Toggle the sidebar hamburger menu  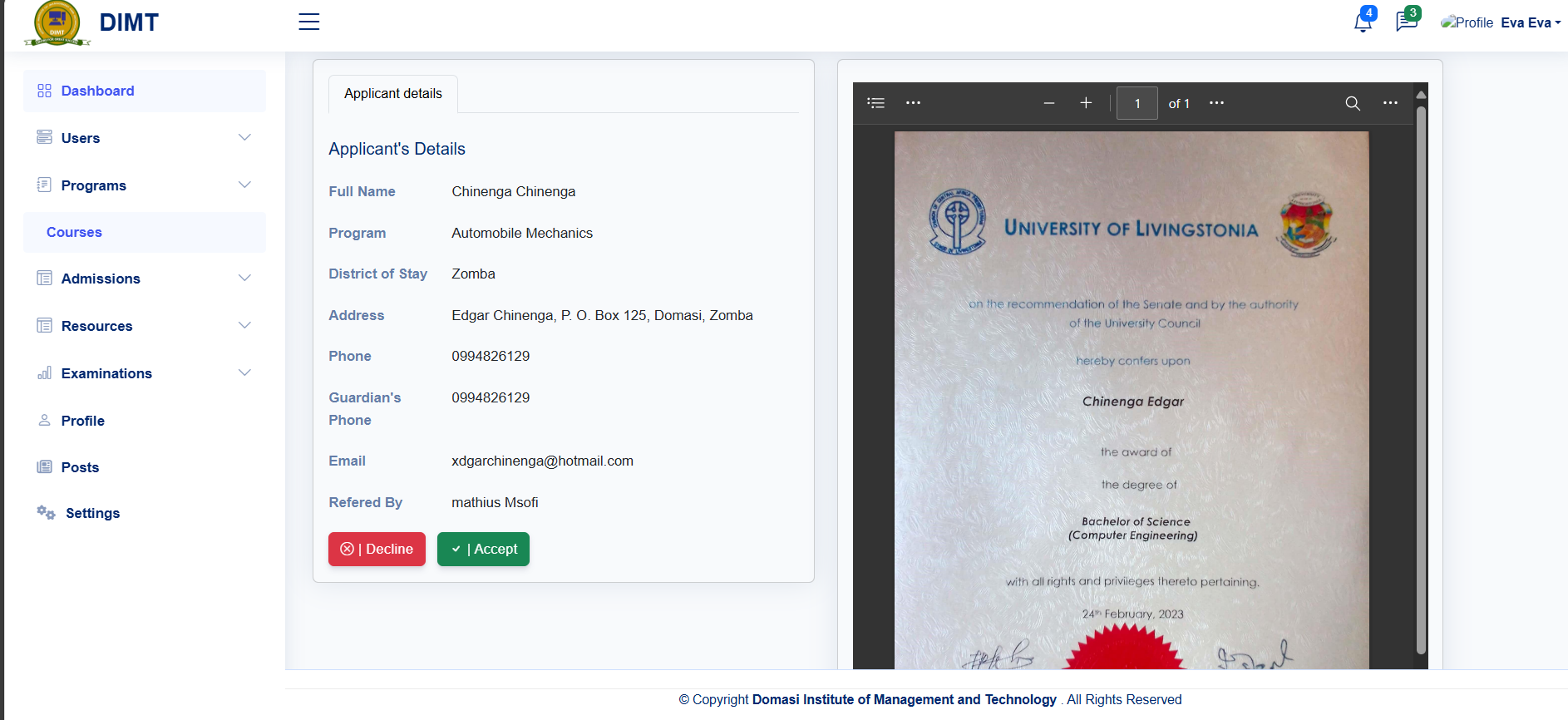(309, 22)
